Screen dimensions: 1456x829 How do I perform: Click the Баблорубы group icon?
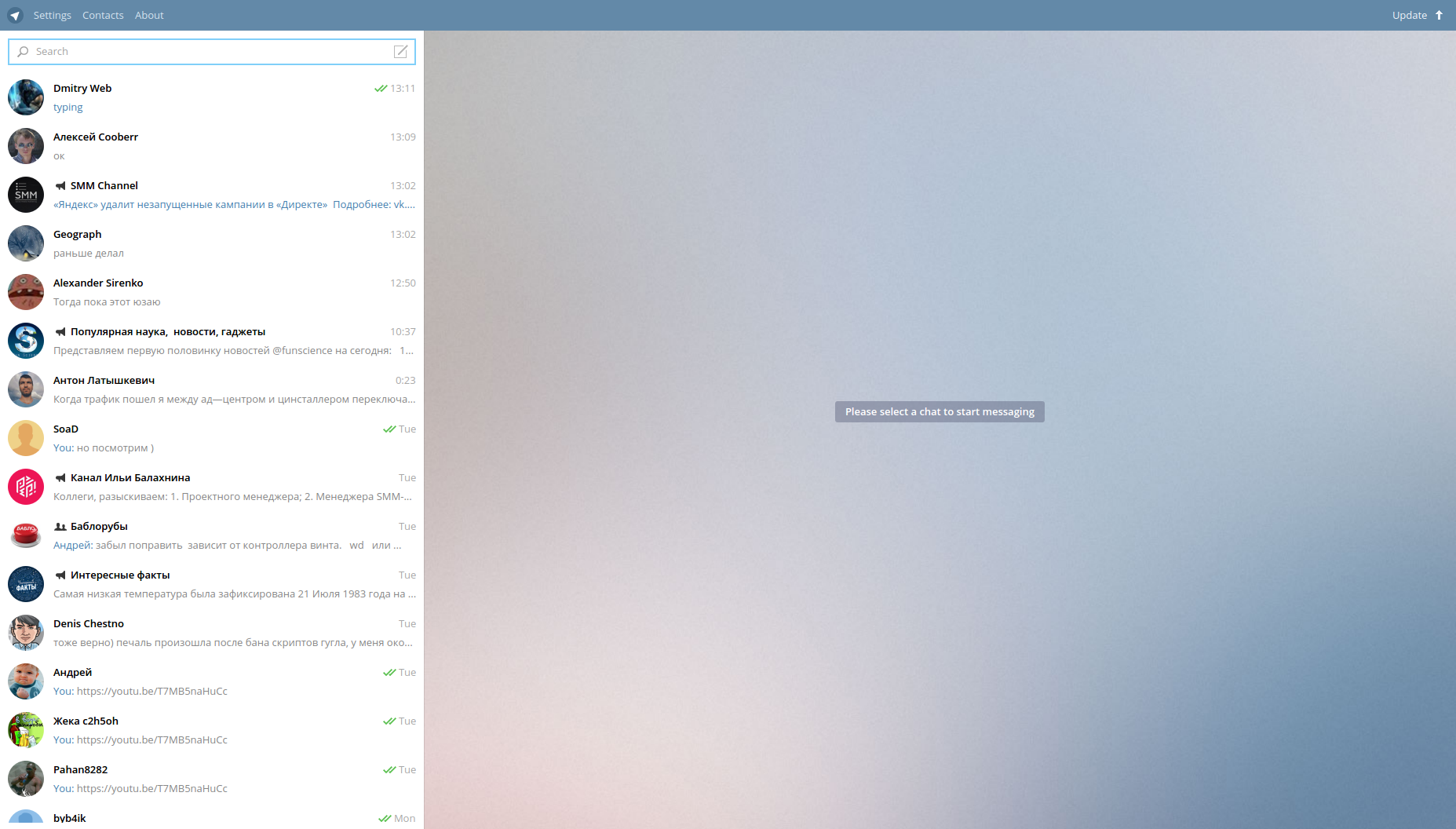pyautogui.click(x=60, y=527)
